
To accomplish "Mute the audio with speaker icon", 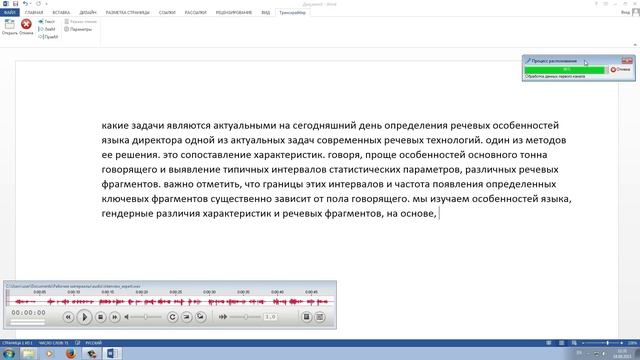I will pyautogui.click(x=127, y=317).
